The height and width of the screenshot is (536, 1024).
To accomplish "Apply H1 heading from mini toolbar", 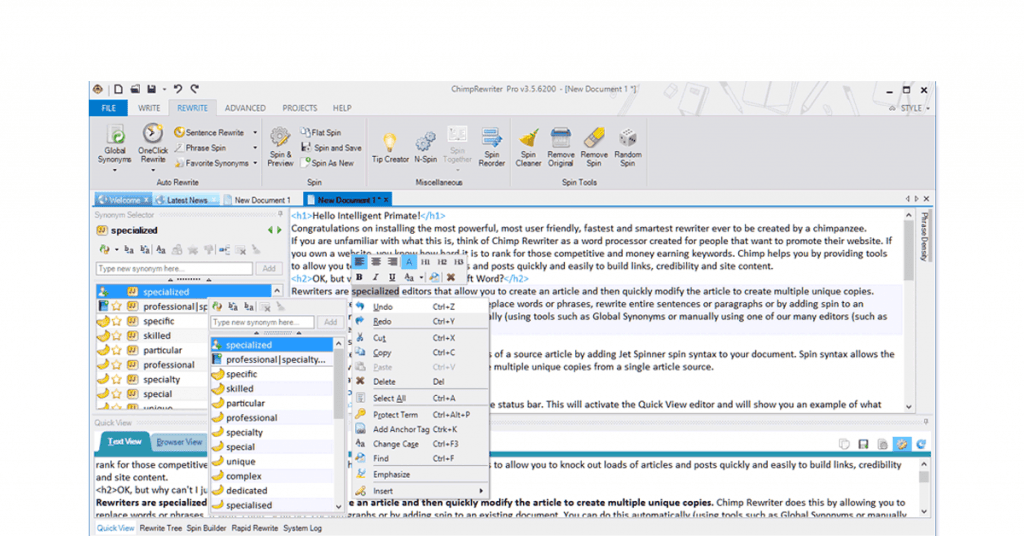I will [x=425, y=262].
